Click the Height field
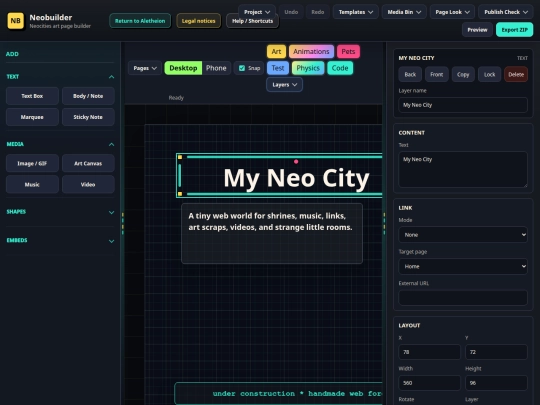Screen dimensions: 540x405 coord(496,383)
